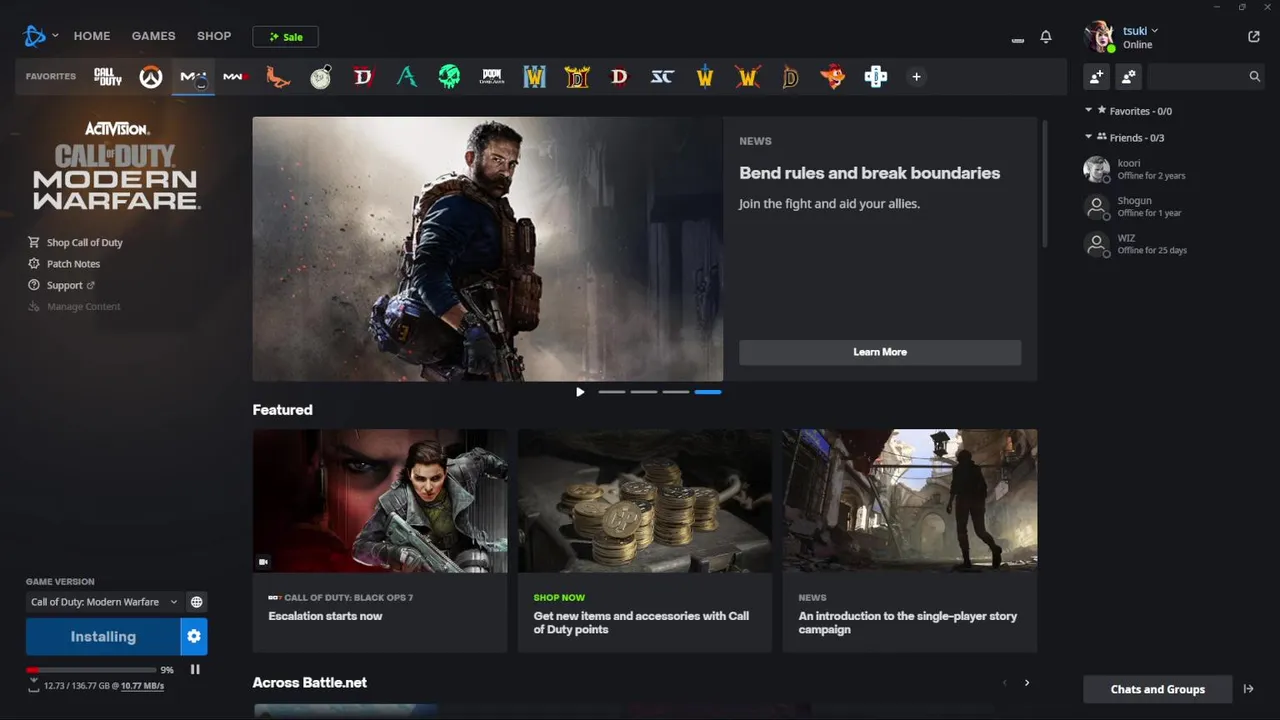Collapse the Favorites - 0/0 group
Image resolution: width=1280 pixels, height=720 pixels.
(x=1089, y=110)
